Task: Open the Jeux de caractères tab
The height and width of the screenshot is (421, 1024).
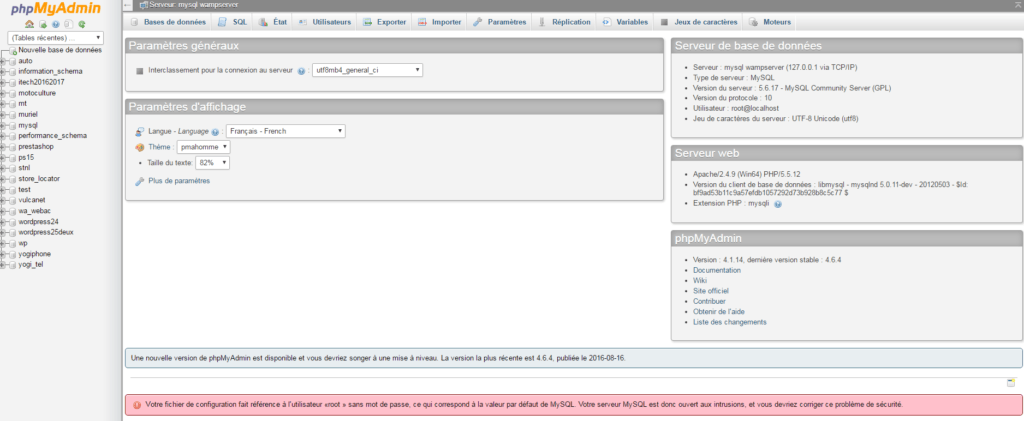Action: (698, 22)
